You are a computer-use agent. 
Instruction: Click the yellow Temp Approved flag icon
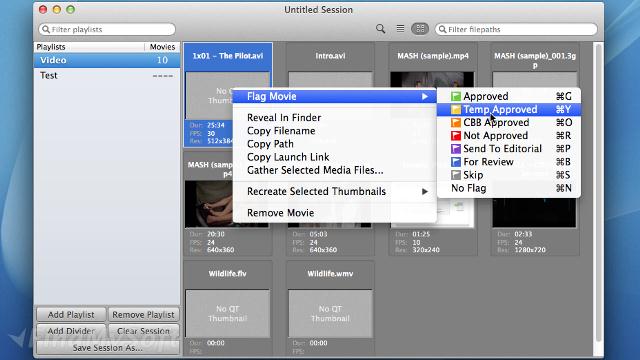[456, 109]
